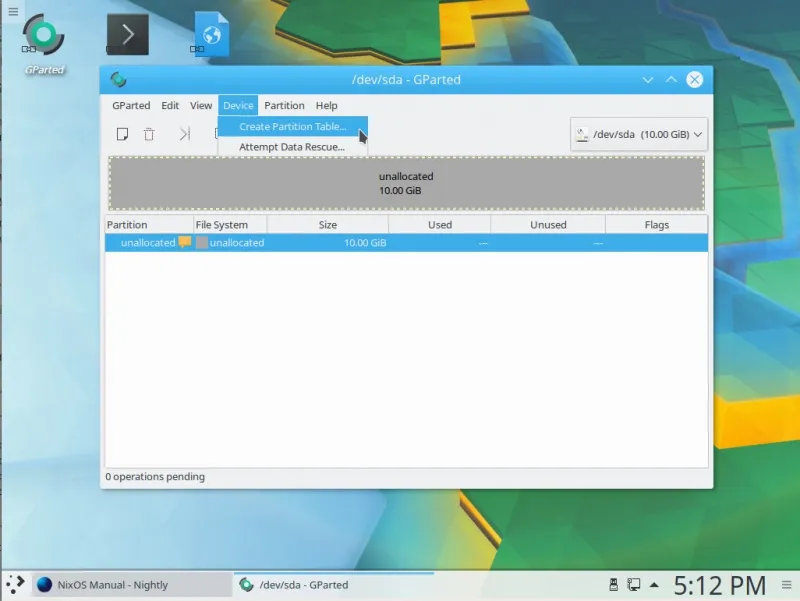800x601 pixels.
Task: Click the device notifier icon in system tray
Action: (x=612, y=584)
